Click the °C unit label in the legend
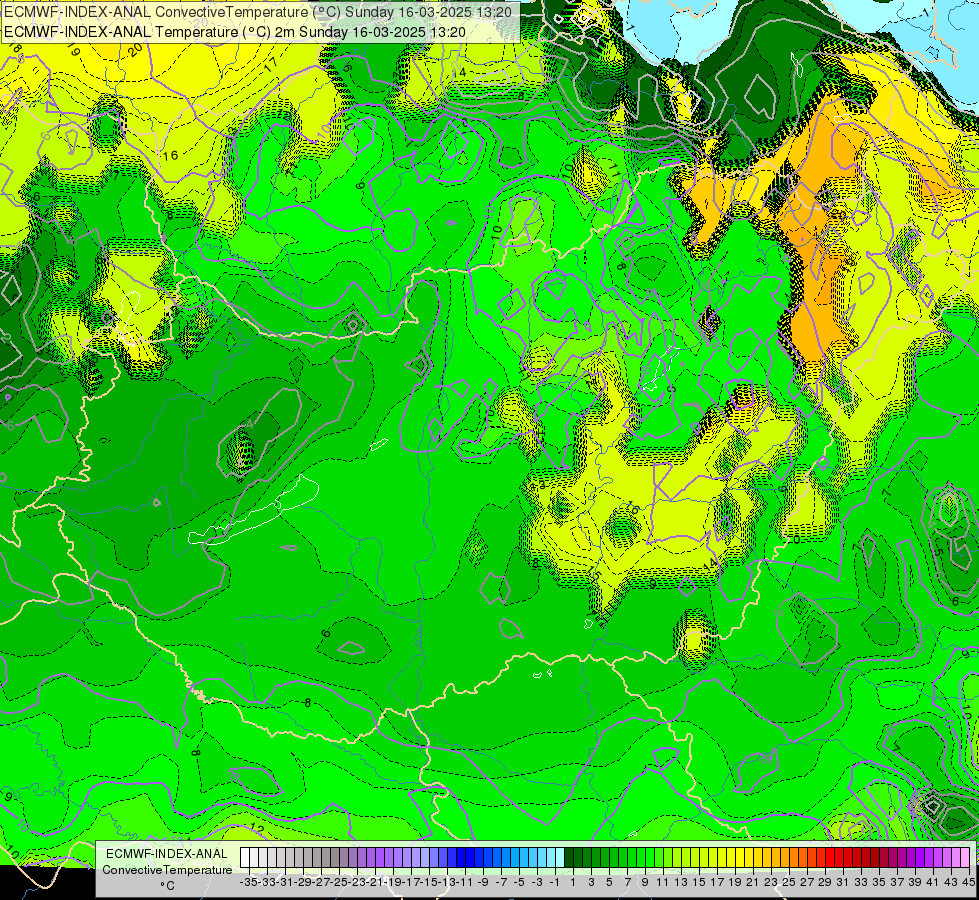Image resolution: width=979 pixels, height=900 pixels. (x=167, y=886)
